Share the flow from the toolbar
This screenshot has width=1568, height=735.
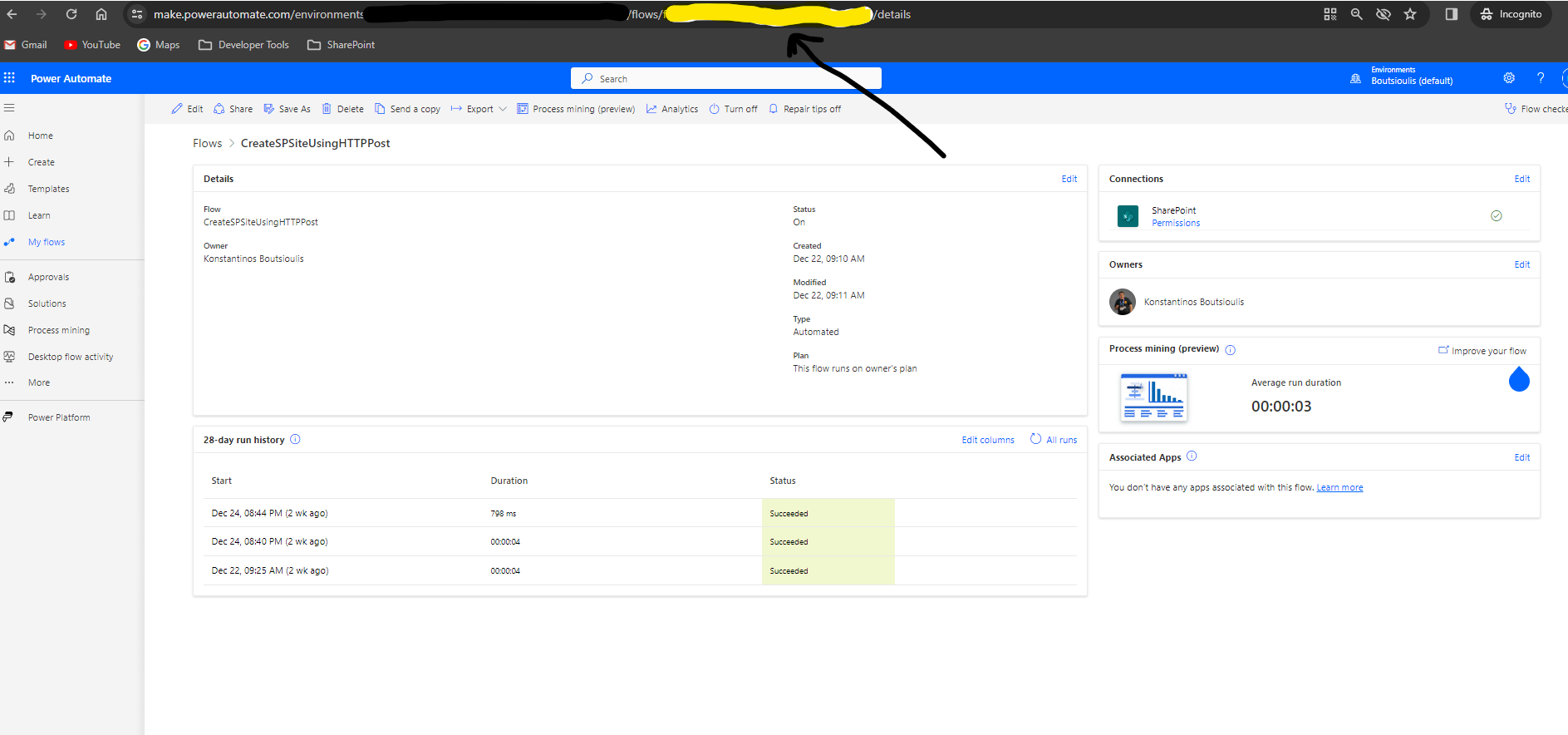[x=233, y=109]
